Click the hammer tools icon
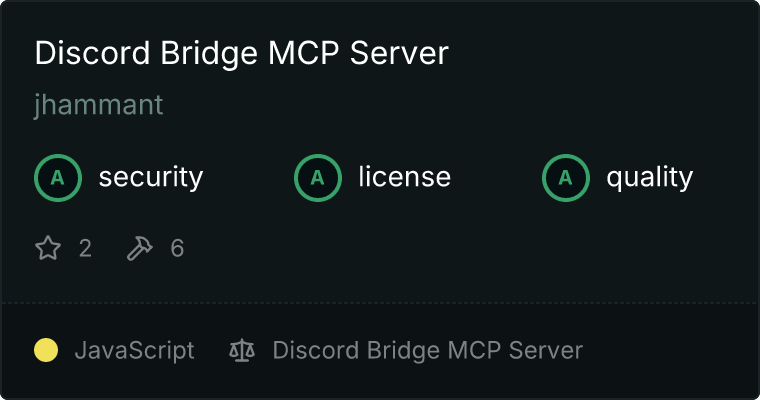The height and width of the screenshot is (400, 760). [140, 248]
